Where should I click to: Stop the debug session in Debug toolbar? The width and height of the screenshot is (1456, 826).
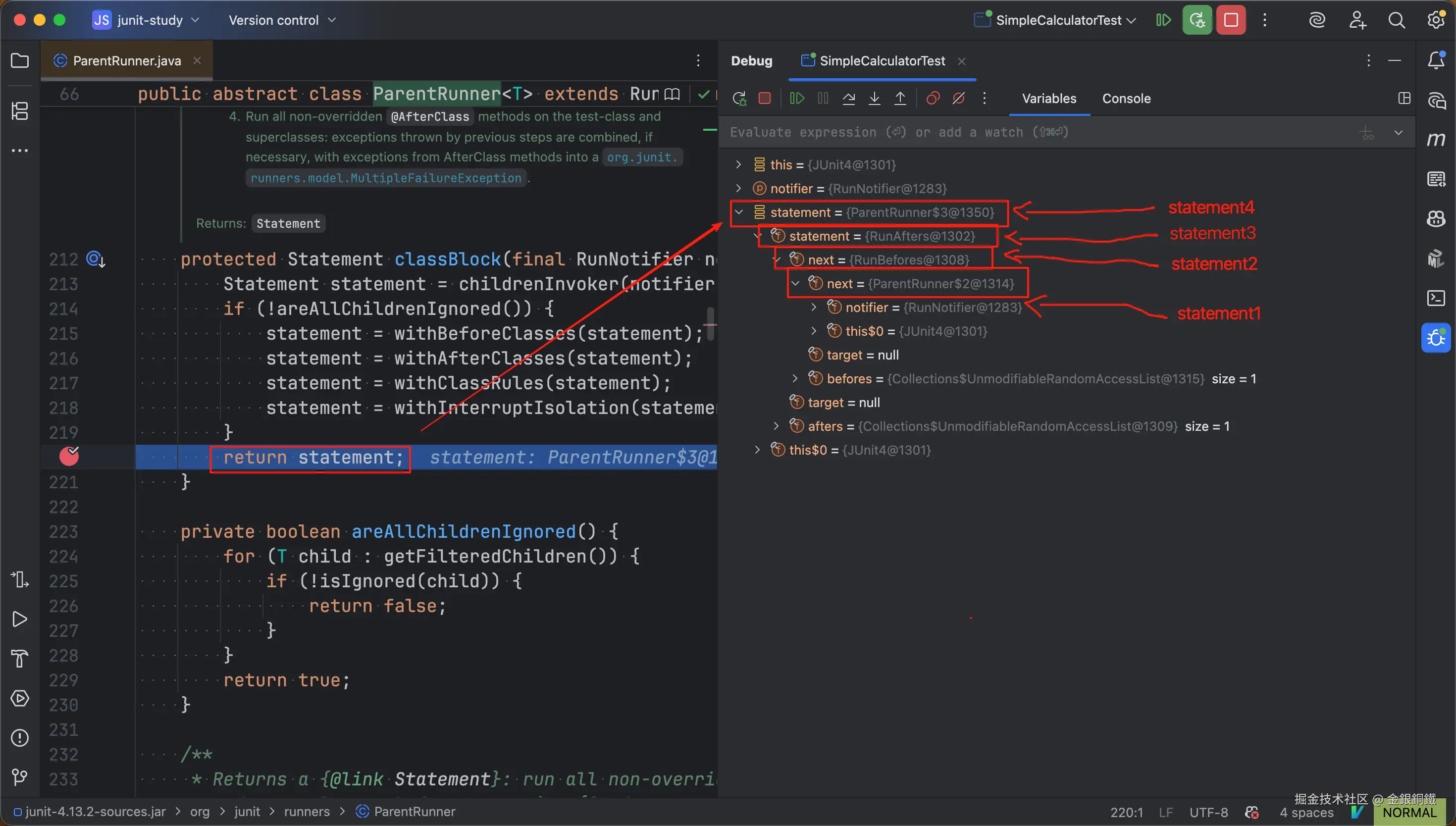tap(765, 99)
